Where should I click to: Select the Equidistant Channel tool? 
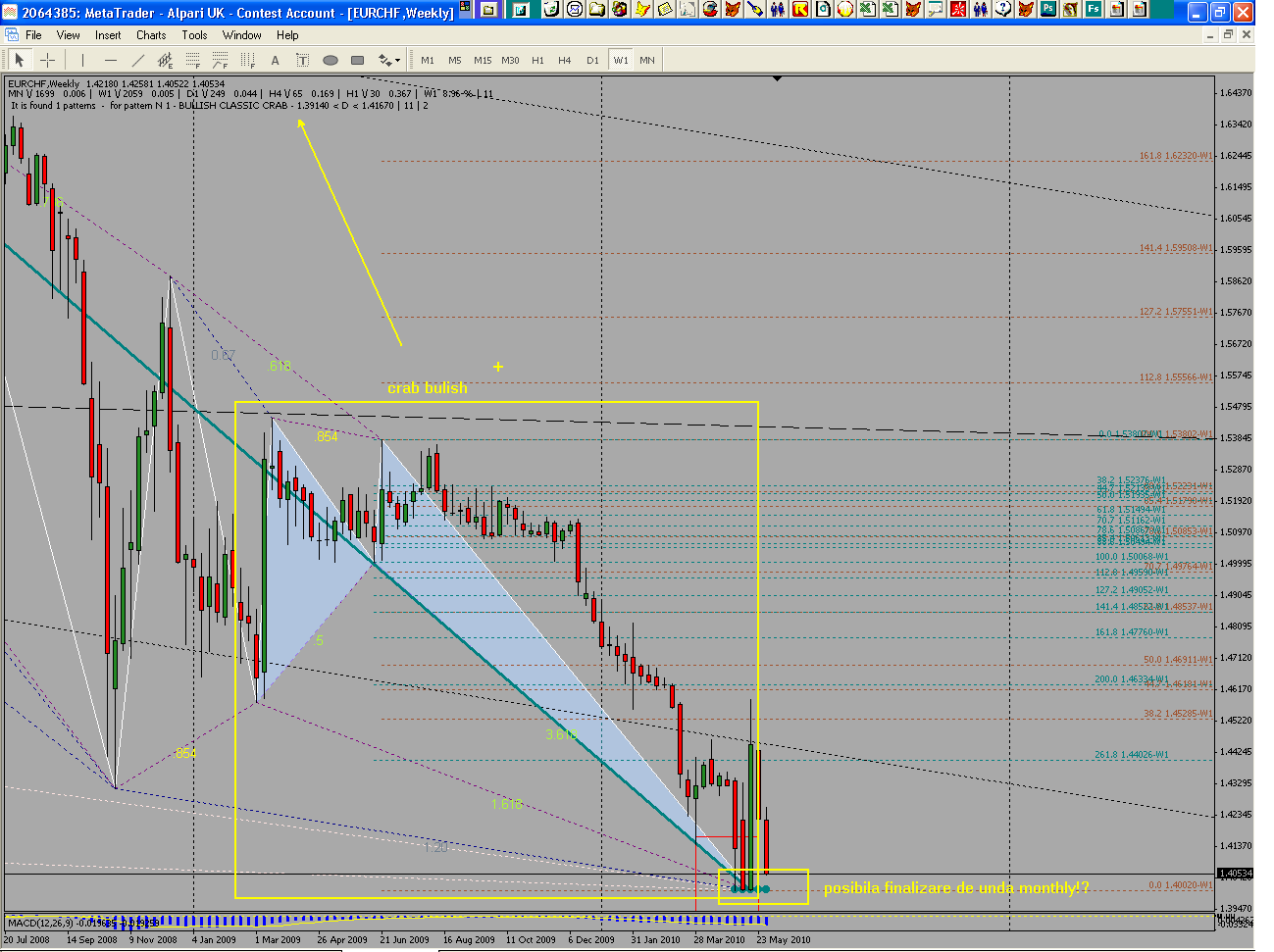165,60
